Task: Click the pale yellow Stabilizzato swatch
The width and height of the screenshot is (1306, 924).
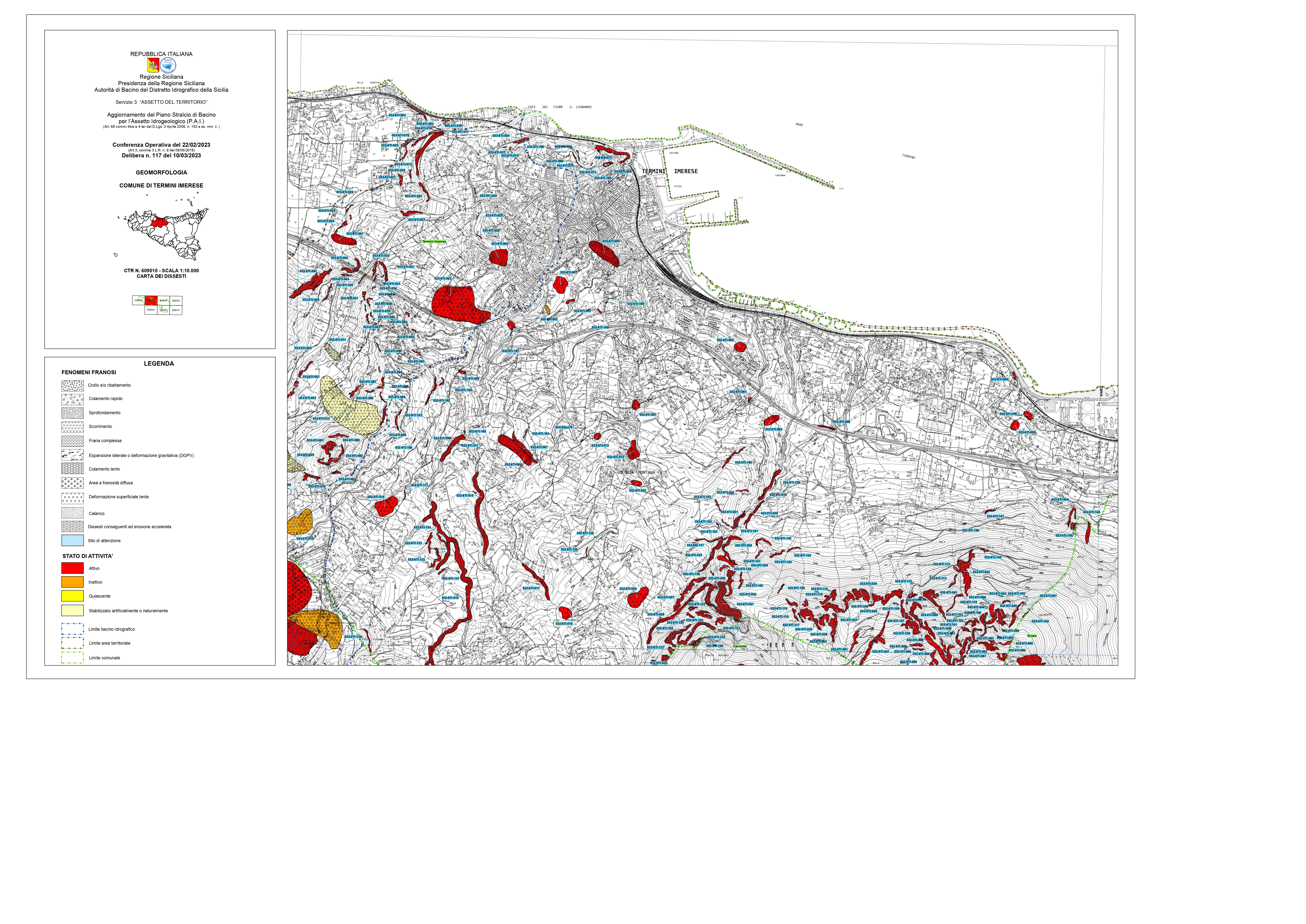Action: (x=72, y=610)
